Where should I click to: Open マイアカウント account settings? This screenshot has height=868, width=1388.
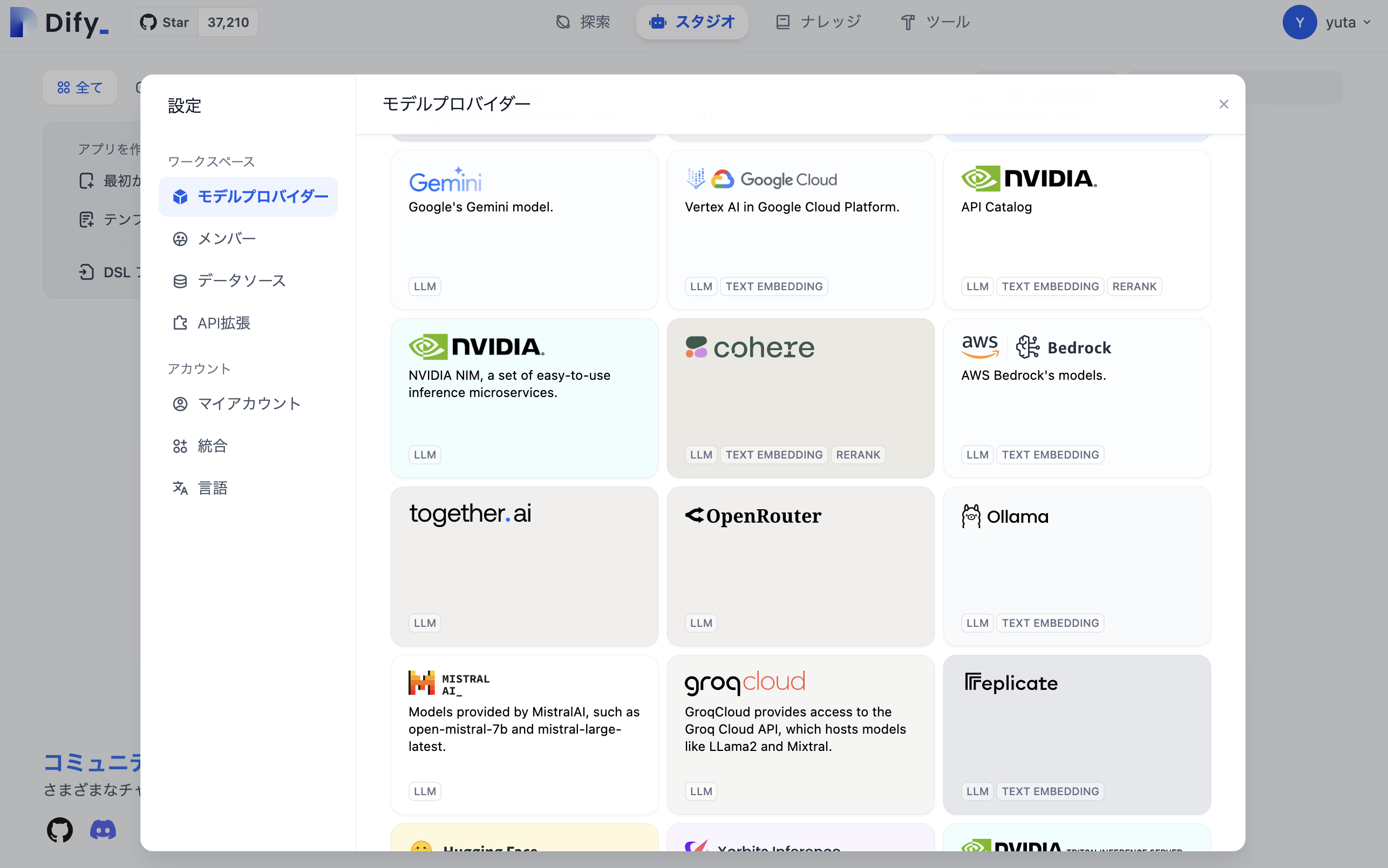click(249, 404)
